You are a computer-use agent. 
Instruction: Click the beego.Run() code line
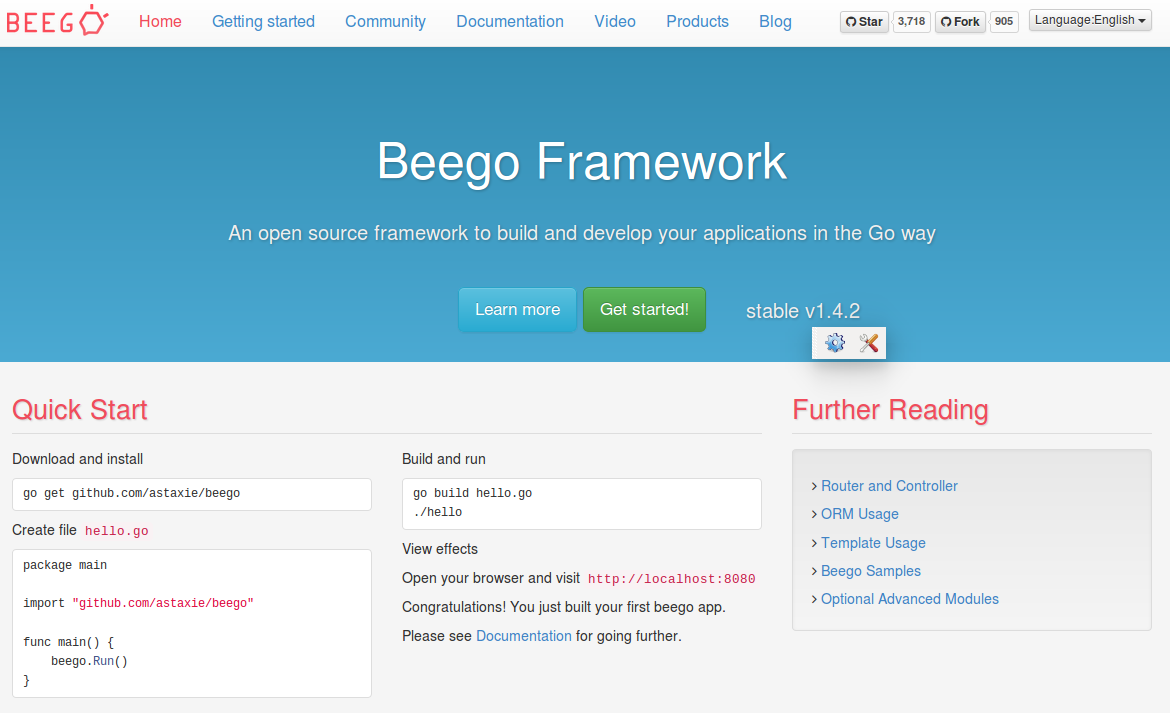coord(90,661)
